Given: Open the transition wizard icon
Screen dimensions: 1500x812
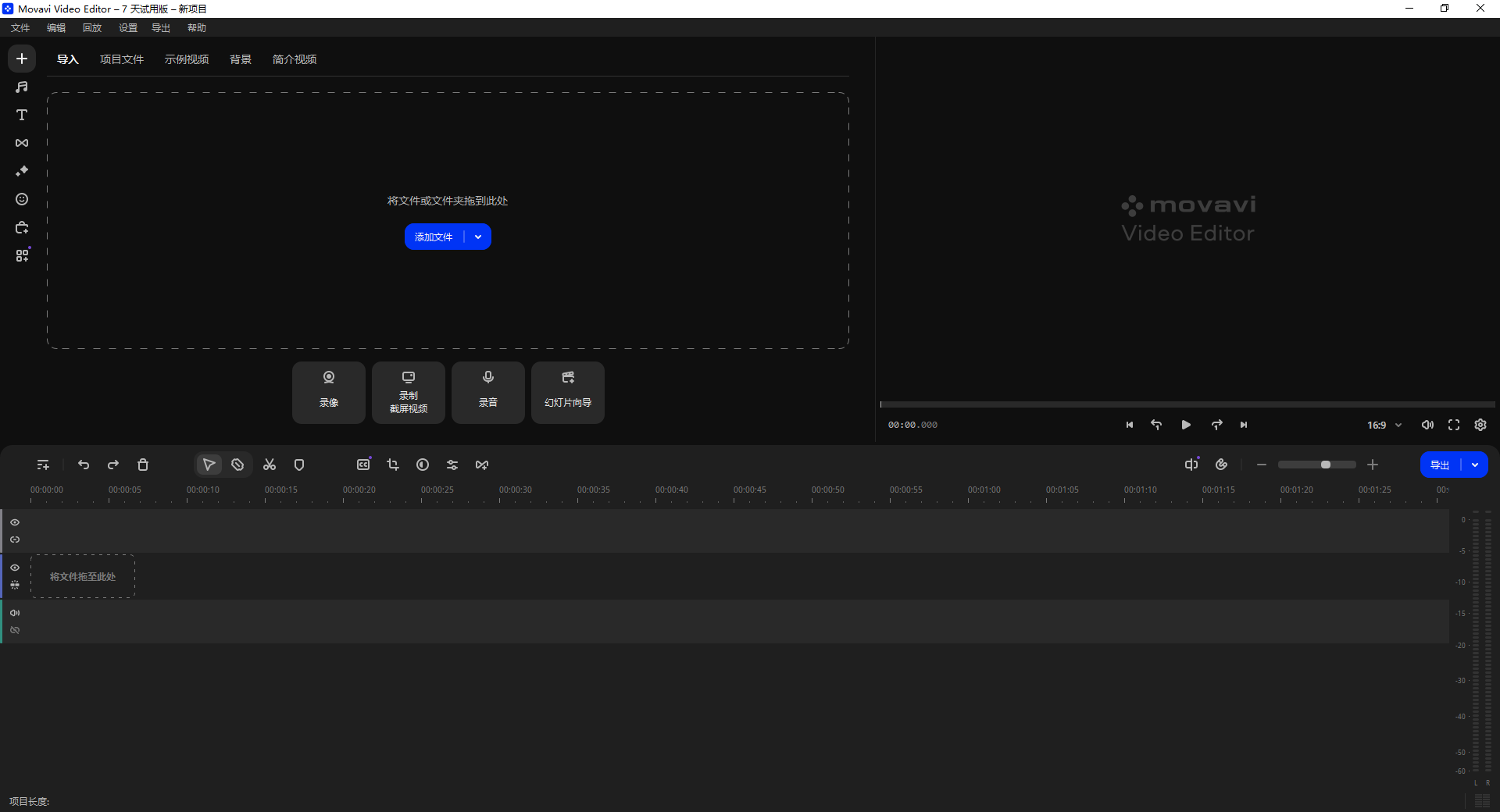Looking at the screenshot, I should point(482,465).
